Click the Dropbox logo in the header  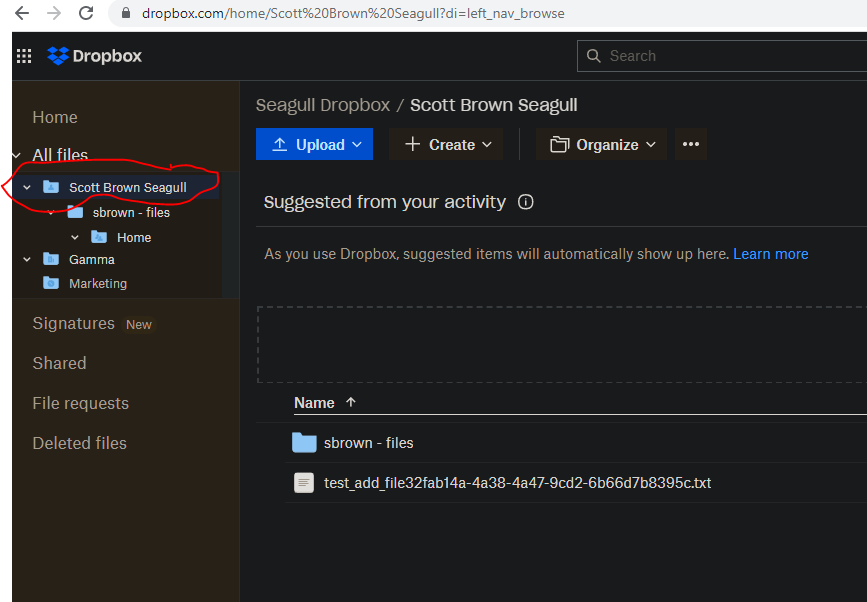tap(95, 56)
